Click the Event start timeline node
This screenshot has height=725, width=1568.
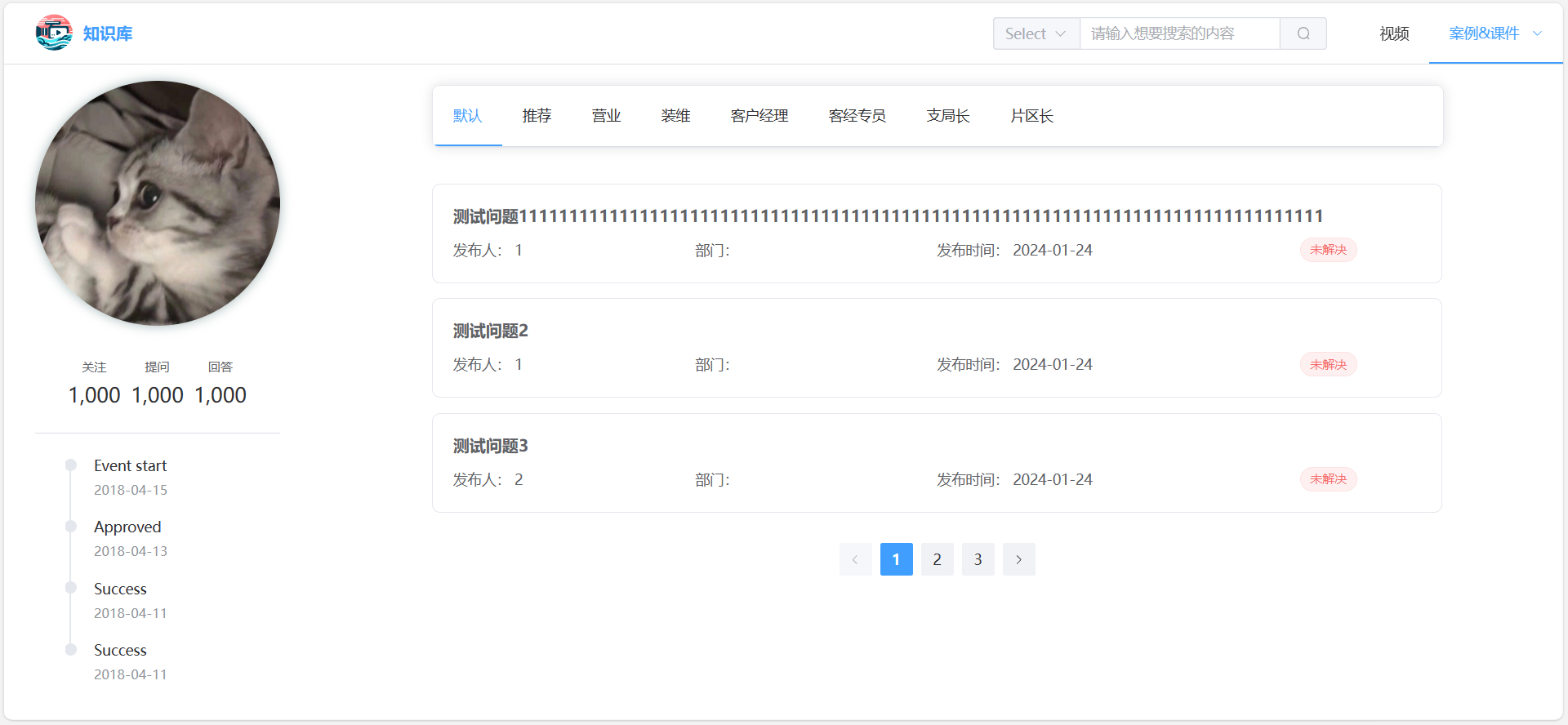[71, 465]
